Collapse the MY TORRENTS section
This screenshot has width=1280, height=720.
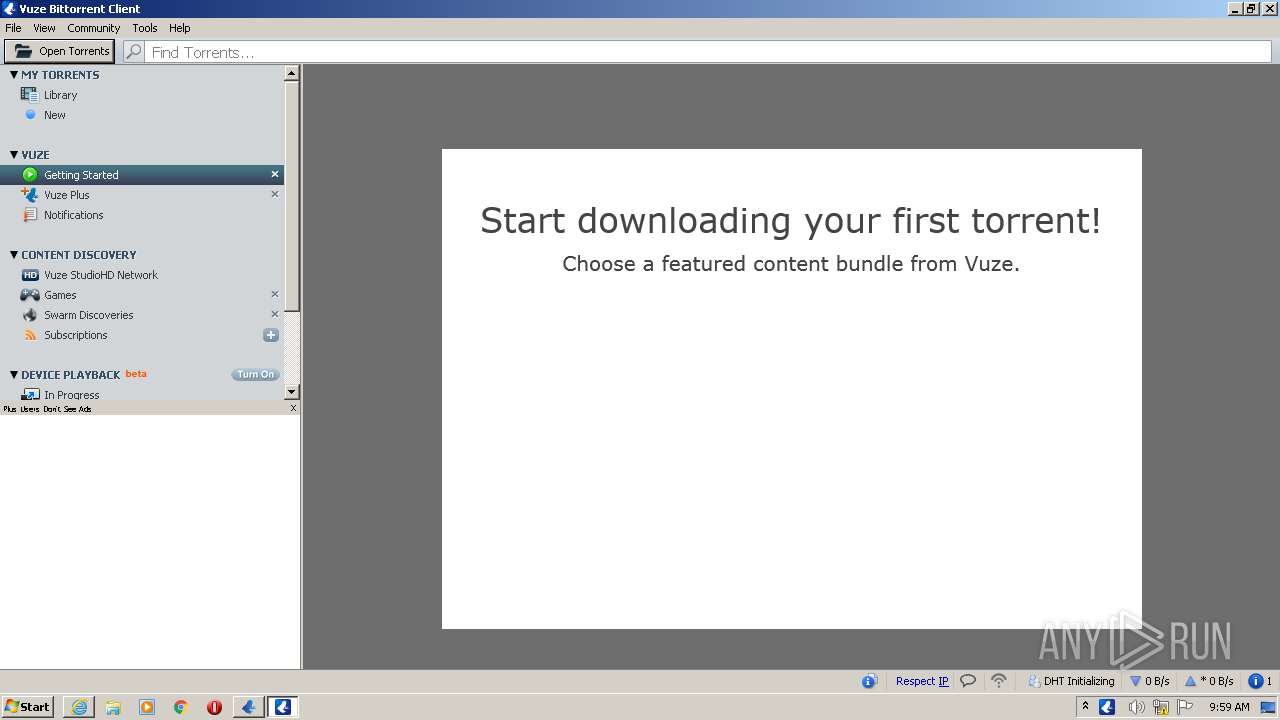tap(14, 75)
